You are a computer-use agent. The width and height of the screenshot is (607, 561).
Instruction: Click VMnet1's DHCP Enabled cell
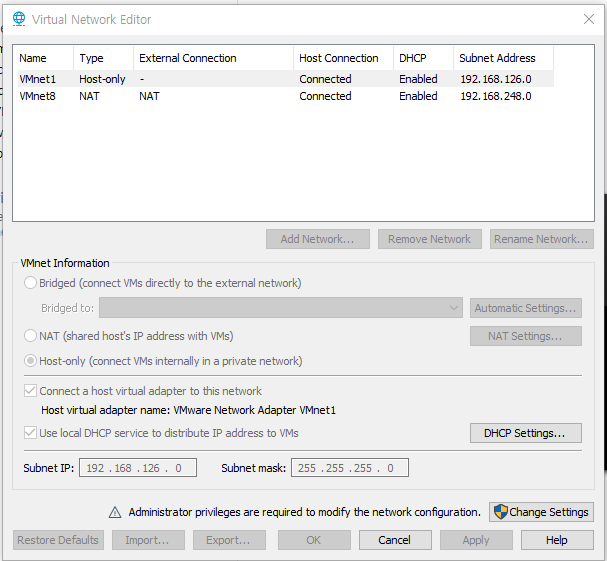(418, 79)
